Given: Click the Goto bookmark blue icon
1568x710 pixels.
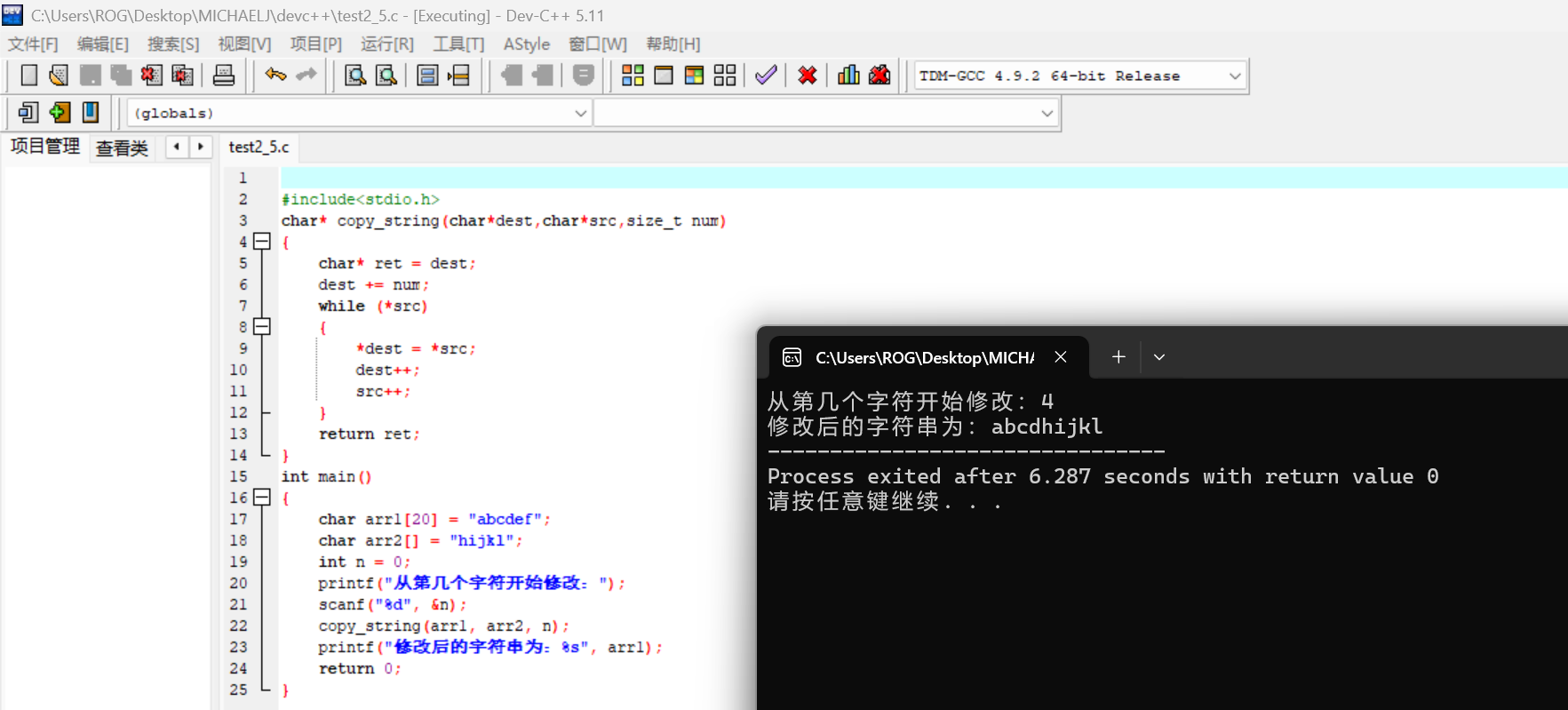Looking at the screenshot, I should 90,112.
